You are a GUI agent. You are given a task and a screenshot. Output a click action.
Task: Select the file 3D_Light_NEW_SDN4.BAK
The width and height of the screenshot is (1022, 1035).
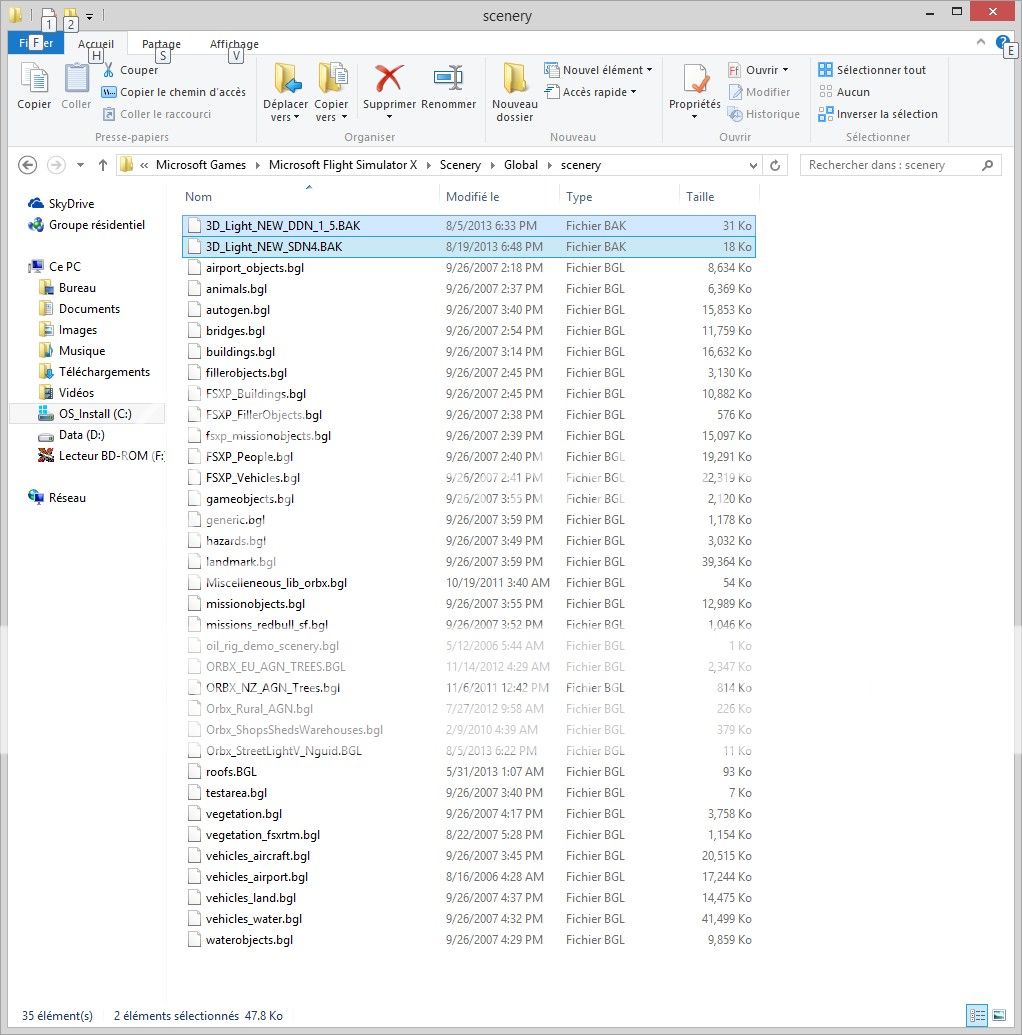click(x=469, y=247)
